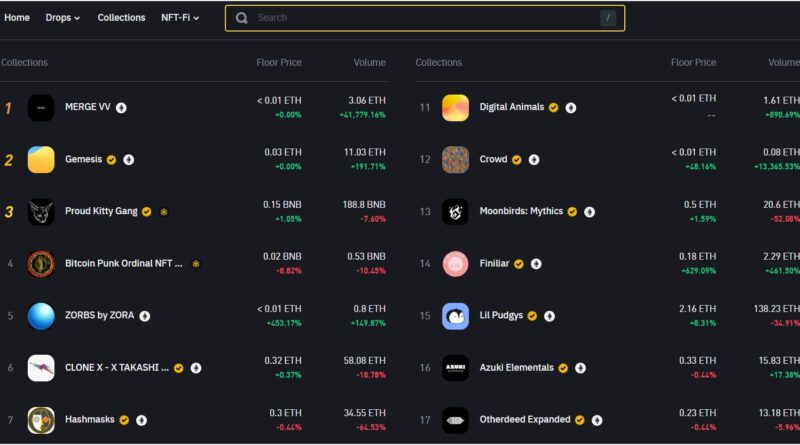Click the Gemesis yellow collection avatar
The image size is (800, 445).
click(41, 159)
